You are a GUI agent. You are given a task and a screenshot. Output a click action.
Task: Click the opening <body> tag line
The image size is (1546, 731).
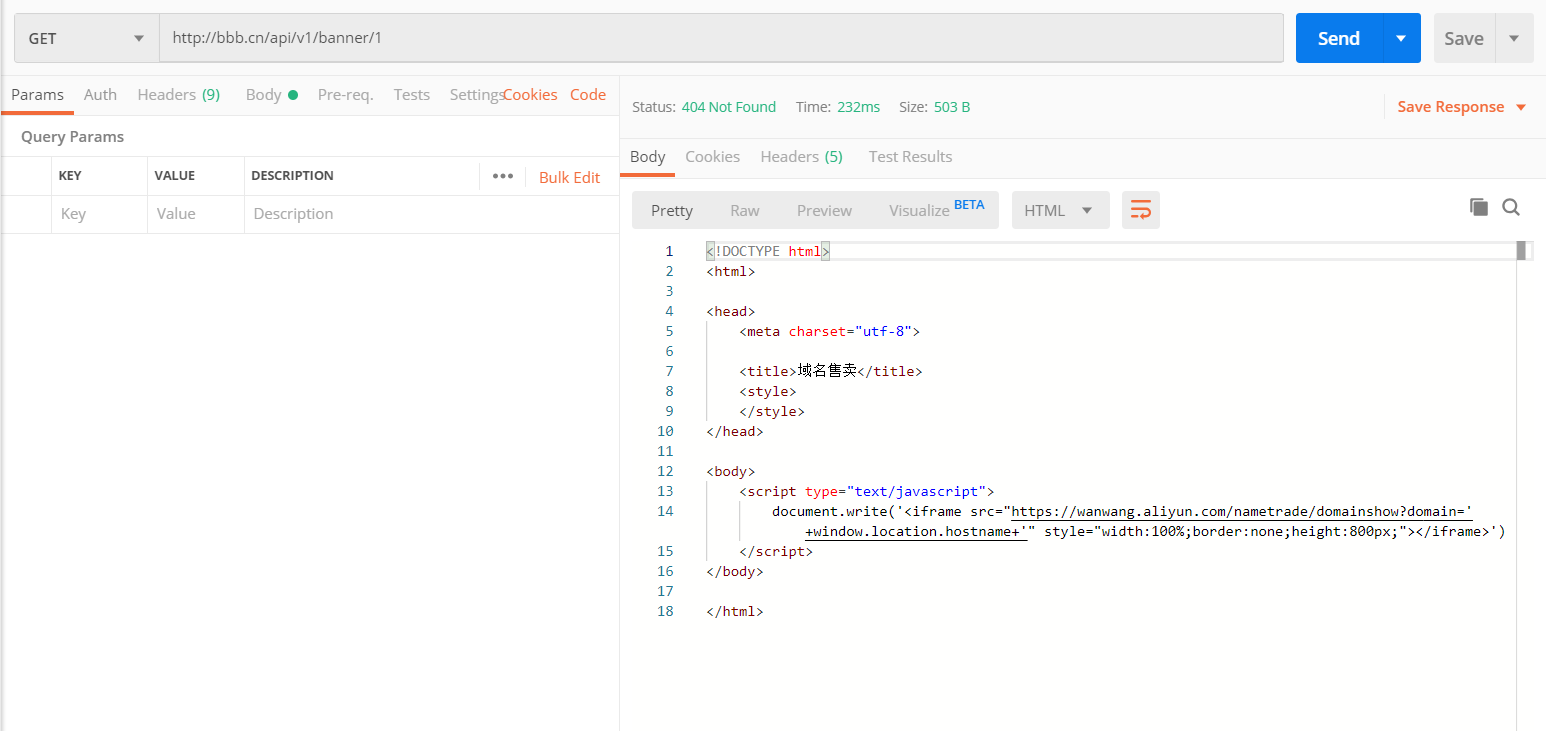click(x=730, y=471)
